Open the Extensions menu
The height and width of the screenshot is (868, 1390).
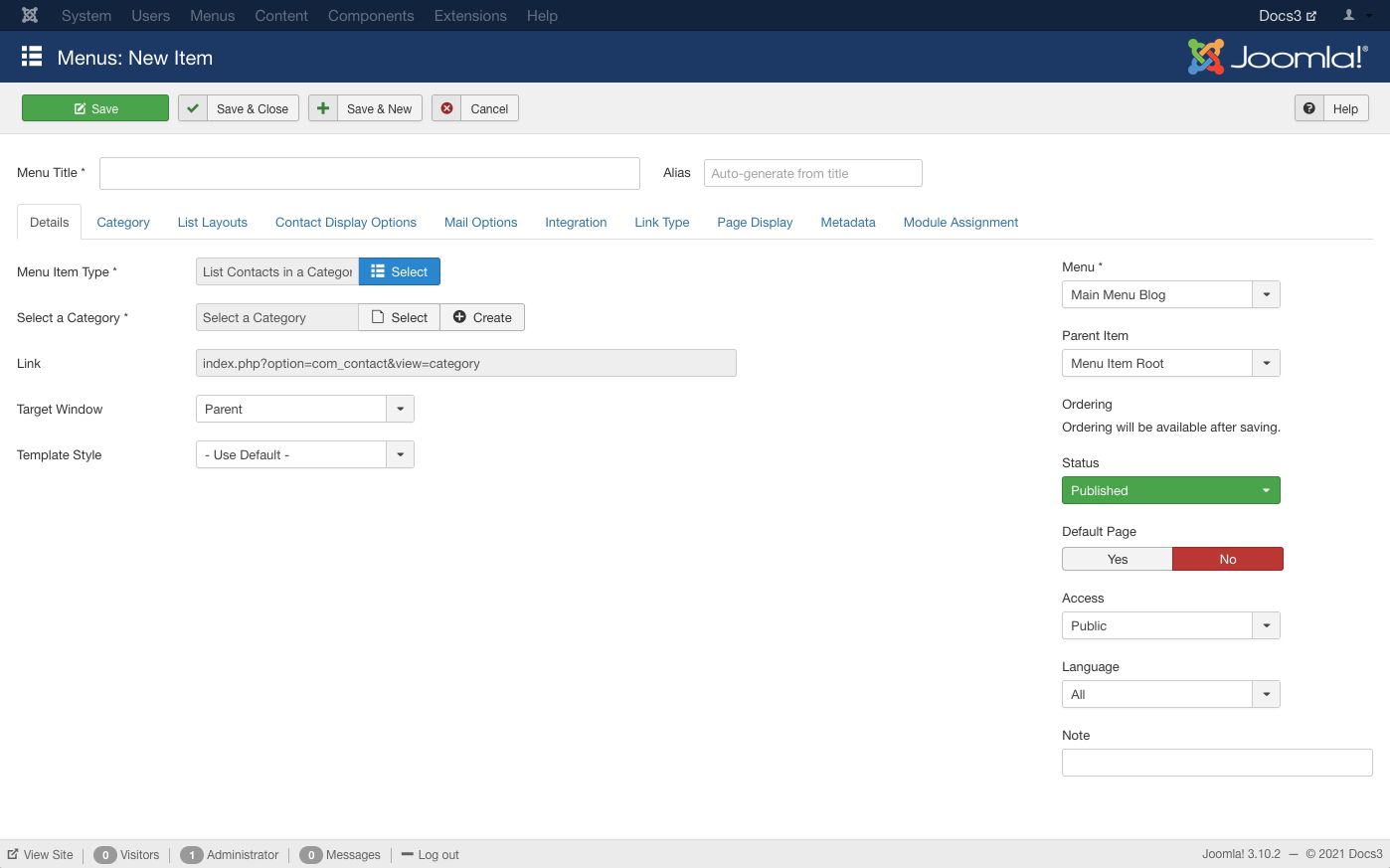(470, 16)
